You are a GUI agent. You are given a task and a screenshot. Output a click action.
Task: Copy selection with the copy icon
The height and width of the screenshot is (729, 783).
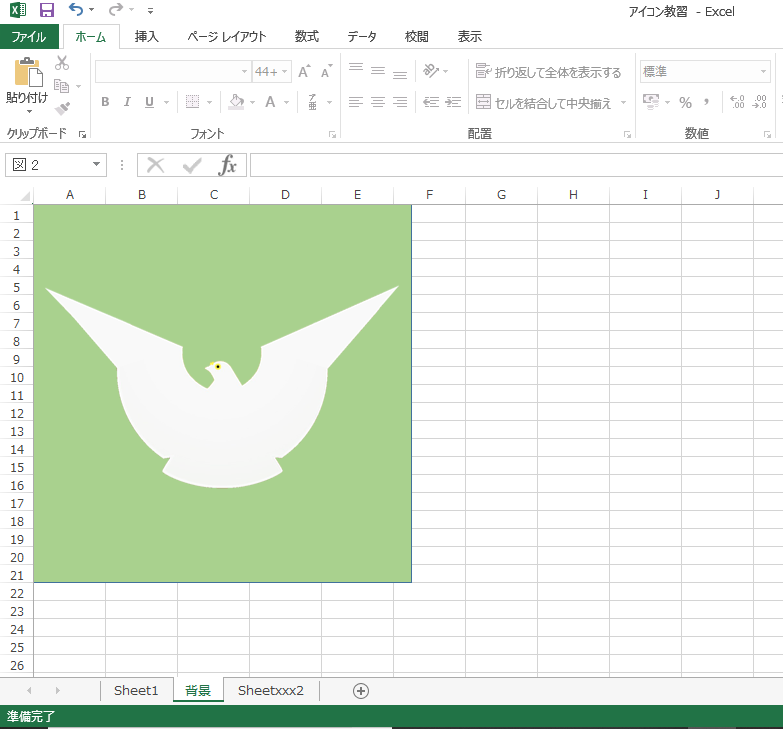tap(61, 86)
